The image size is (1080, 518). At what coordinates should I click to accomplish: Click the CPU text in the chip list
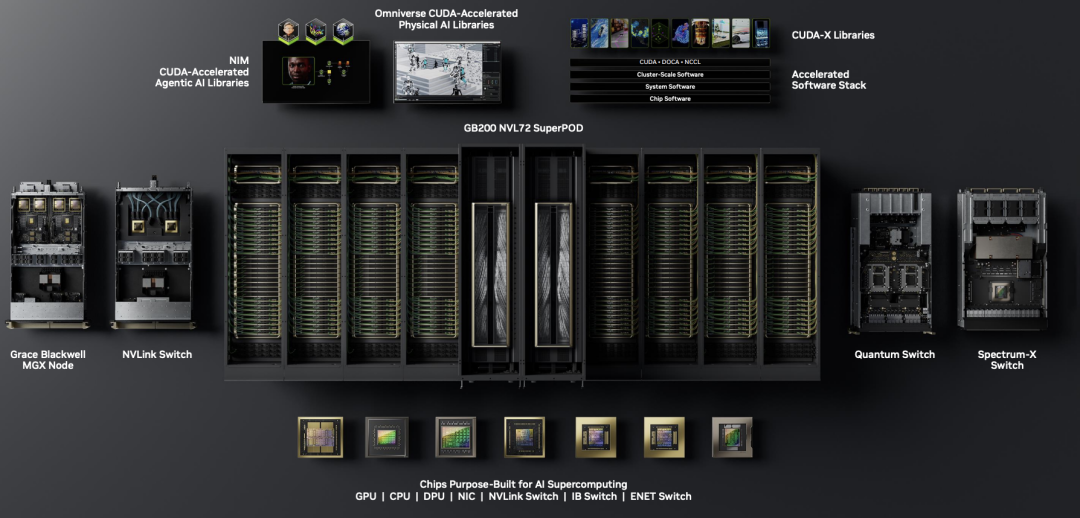point(399,496)
